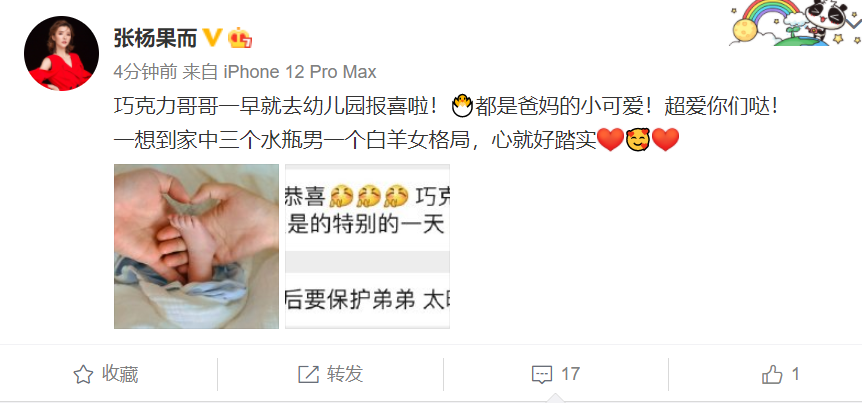The height and width of the screenshot is (403, 862).
Task: Open the 4分钟前 timestamp link
Action: (145, 71)
